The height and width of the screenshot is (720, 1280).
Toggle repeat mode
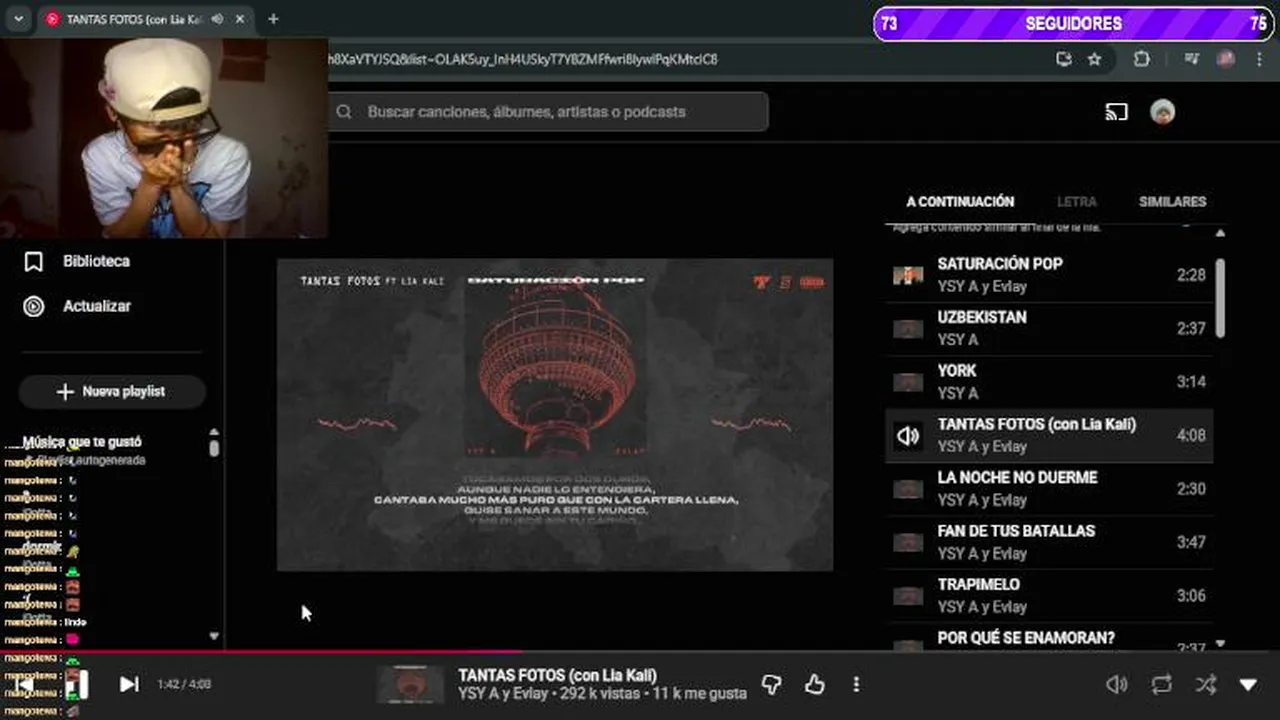coord(1161,684)
